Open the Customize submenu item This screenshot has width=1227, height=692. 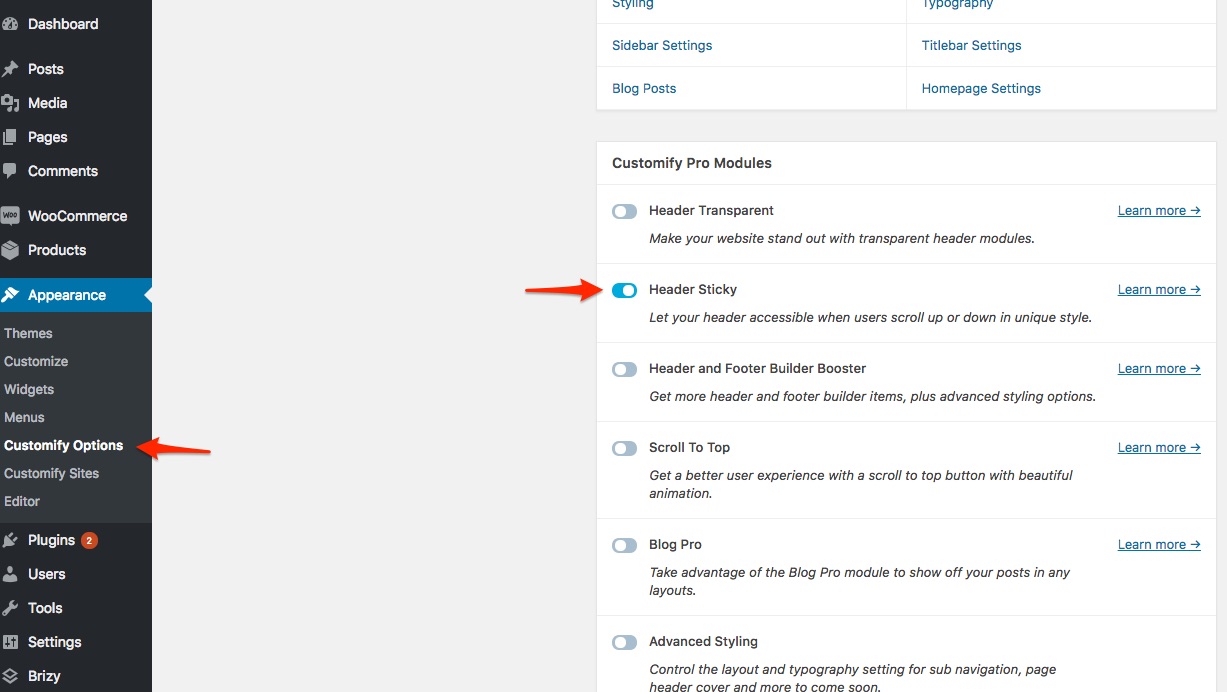pyautogui.click(x=36, y=361)
